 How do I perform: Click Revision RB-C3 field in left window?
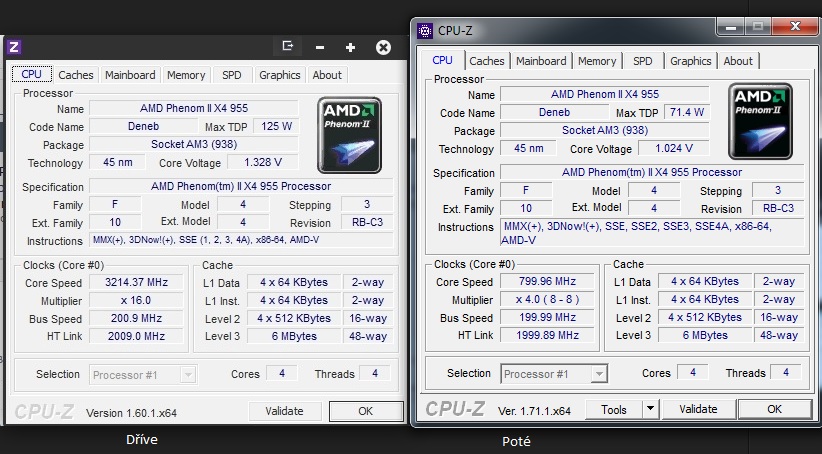coord(367,222)
